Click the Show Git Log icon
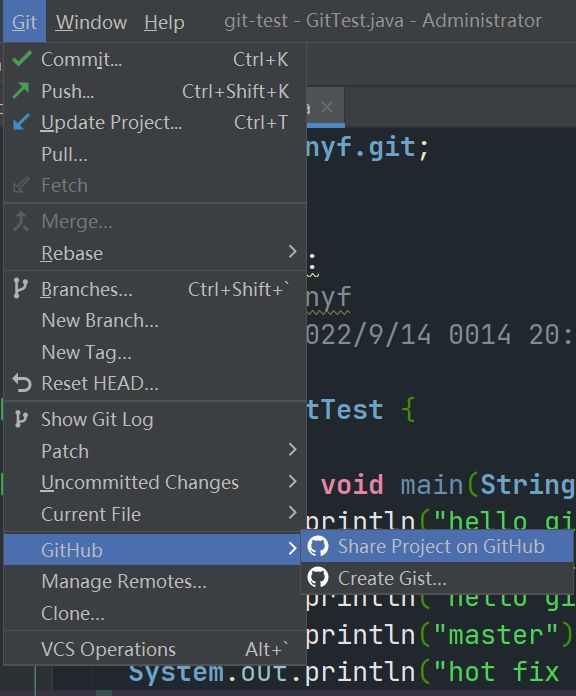The height and width of the screenshot is (696, 576). (21, 419)
